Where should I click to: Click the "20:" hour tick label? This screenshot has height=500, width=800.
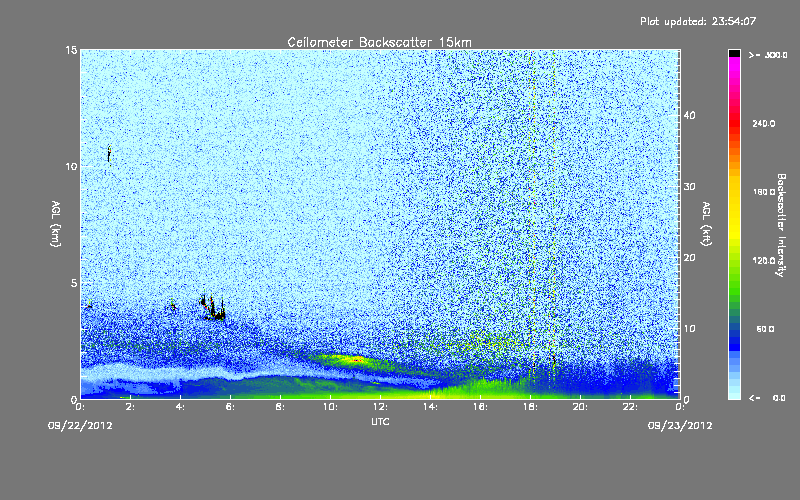tap(581, 407)
